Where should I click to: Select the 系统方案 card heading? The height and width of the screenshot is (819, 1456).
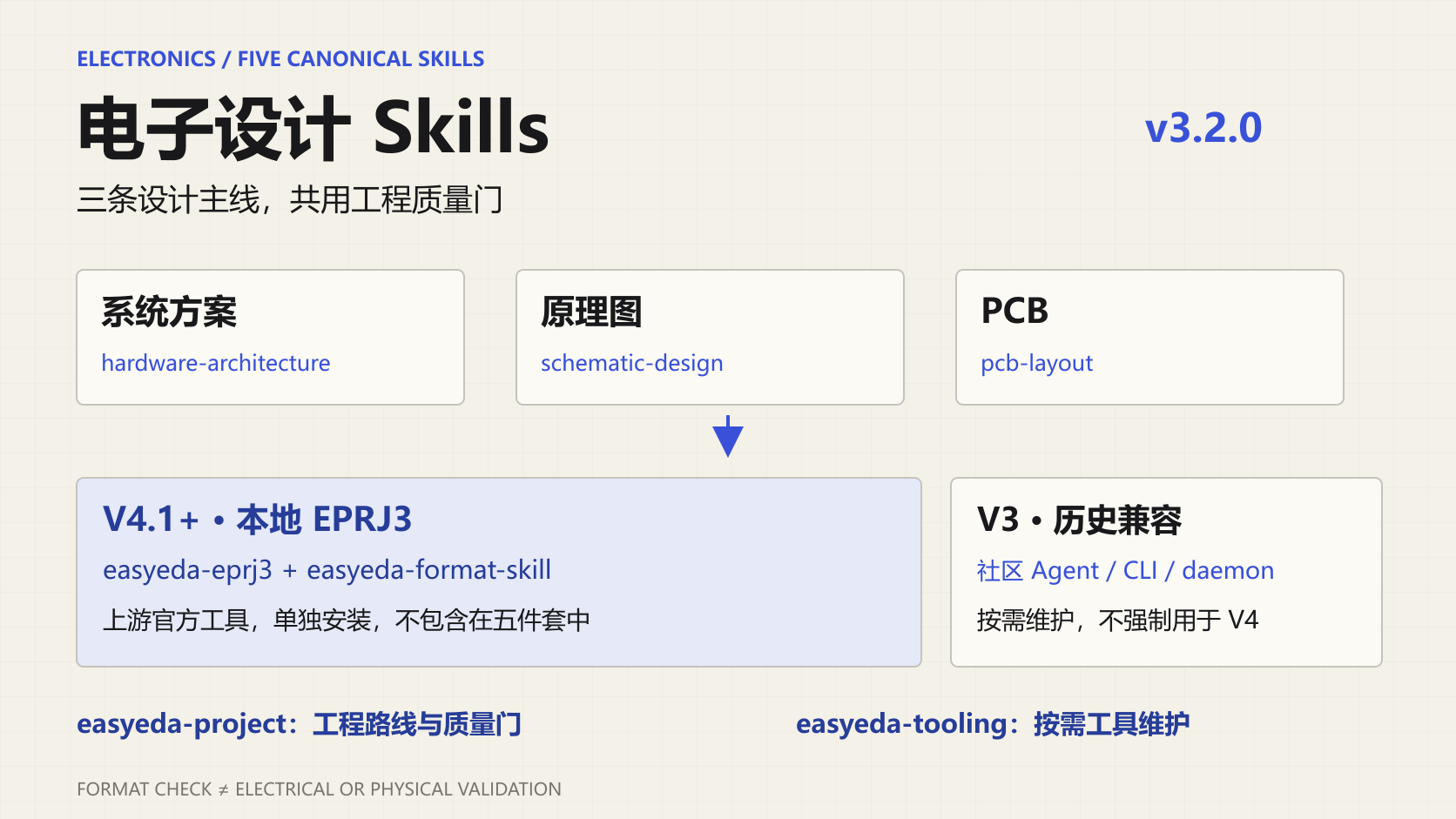click(x=169, y=312)
